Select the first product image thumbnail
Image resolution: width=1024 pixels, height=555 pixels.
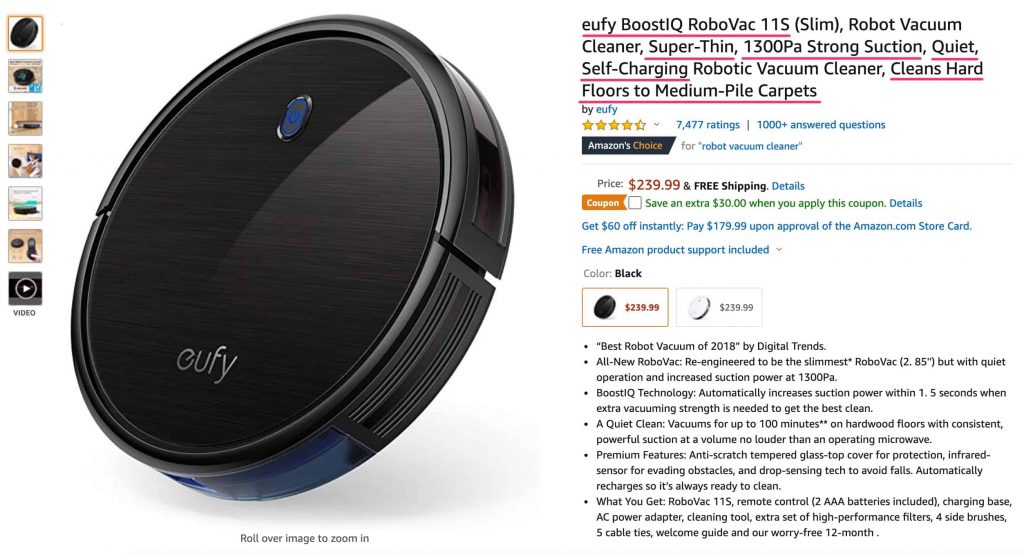tap(25, 33)
